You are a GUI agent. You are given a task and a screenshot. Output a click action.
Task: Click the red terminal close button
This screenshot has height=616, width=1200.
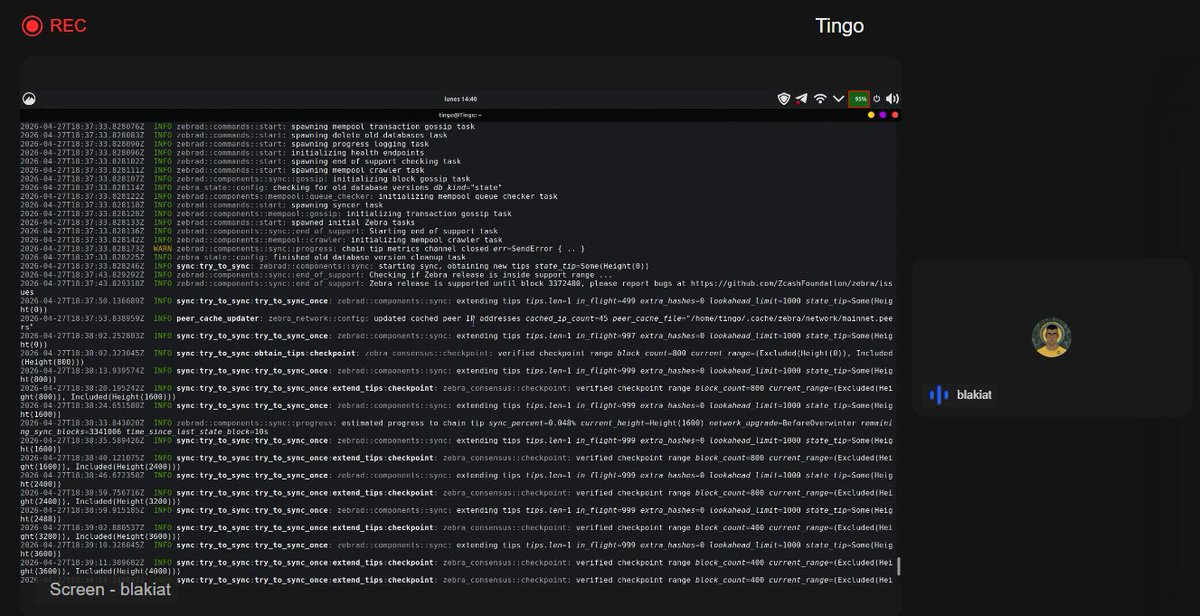(x=895, y=115)
